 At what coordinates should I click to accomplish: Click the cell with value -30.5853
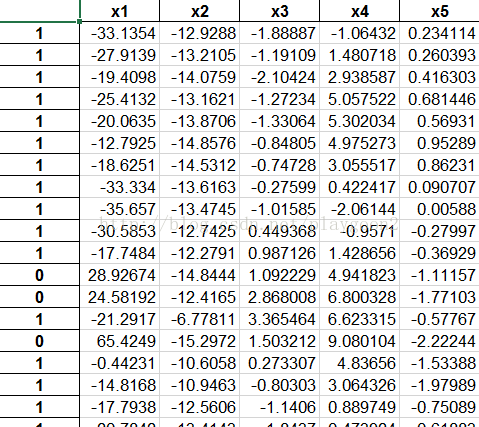click(x=120, y=231)
